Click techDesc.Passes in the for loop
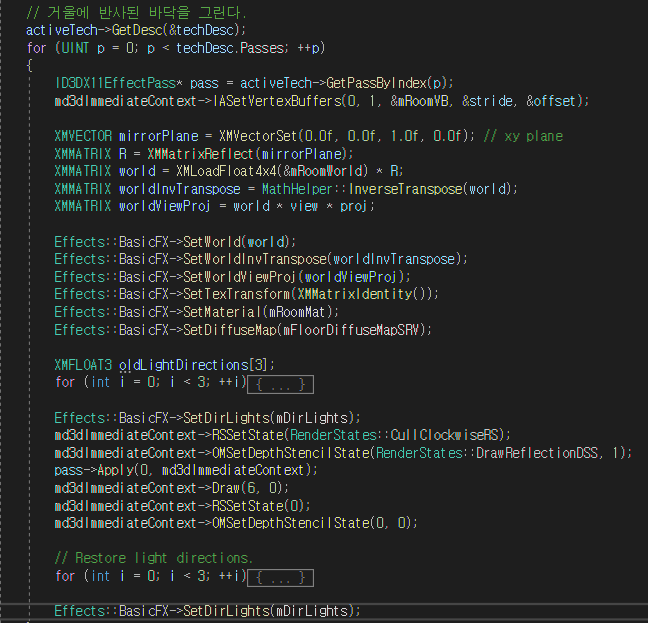This screenshot has width=648, height=623. tap(230, 48)
